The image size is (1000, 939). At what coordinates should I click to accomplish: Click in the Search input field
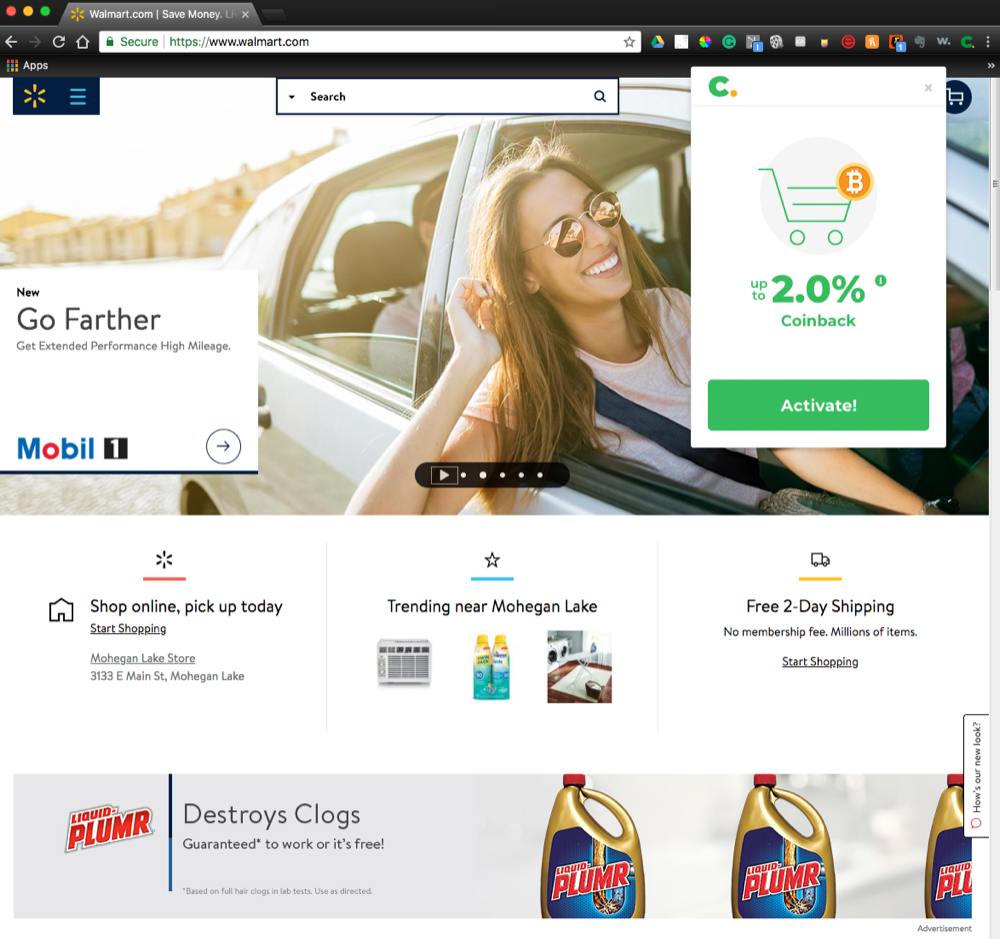445,97
